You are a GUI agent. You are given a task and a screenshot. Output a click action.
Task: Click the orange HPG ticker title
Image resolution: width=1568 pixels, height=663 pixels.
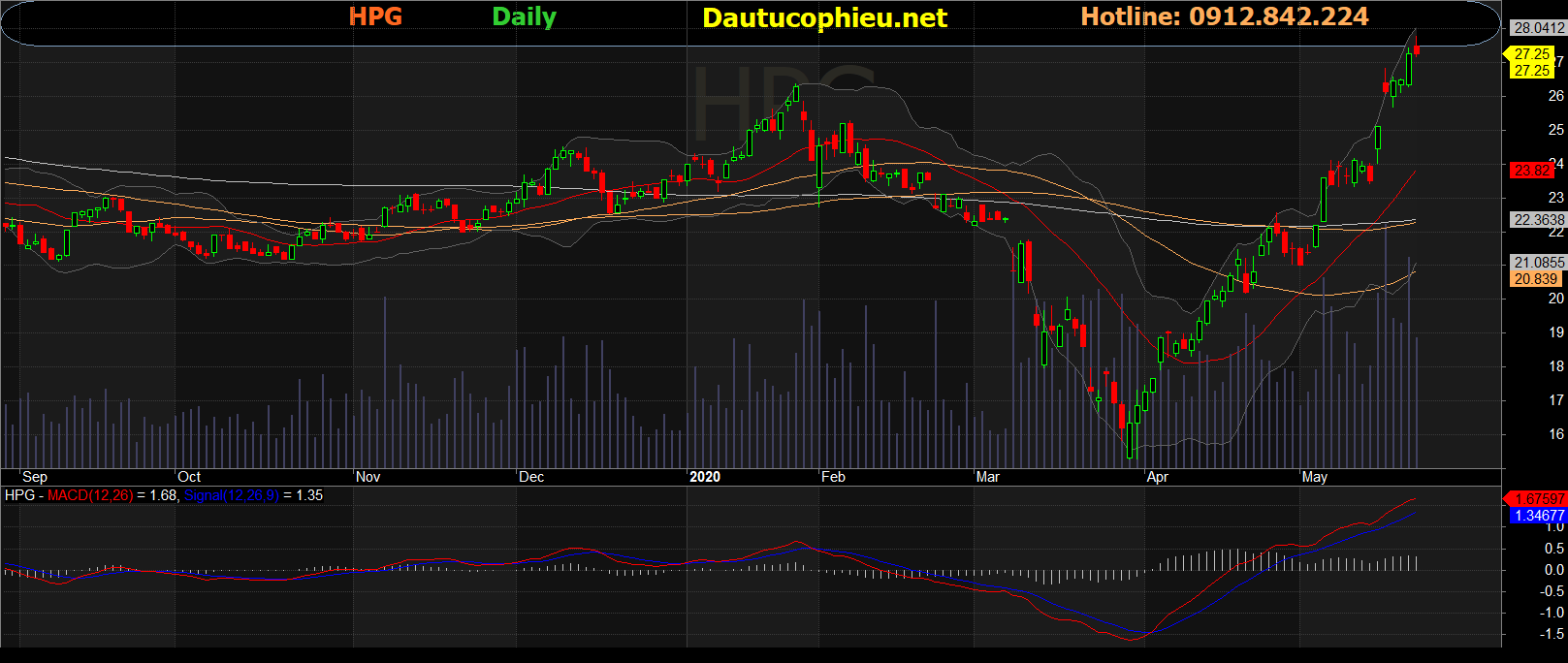tap(375, 16)
